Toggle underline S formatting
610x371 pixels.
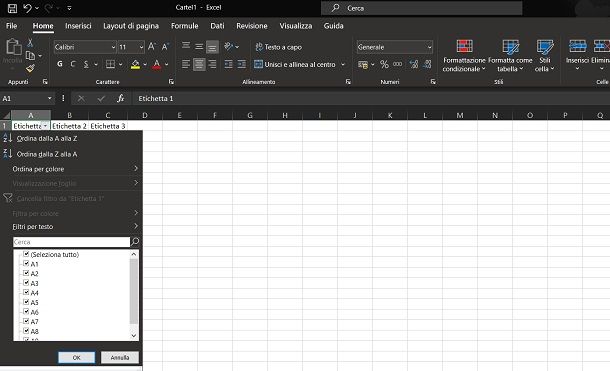pyautogui.click(x=86, y=64)
